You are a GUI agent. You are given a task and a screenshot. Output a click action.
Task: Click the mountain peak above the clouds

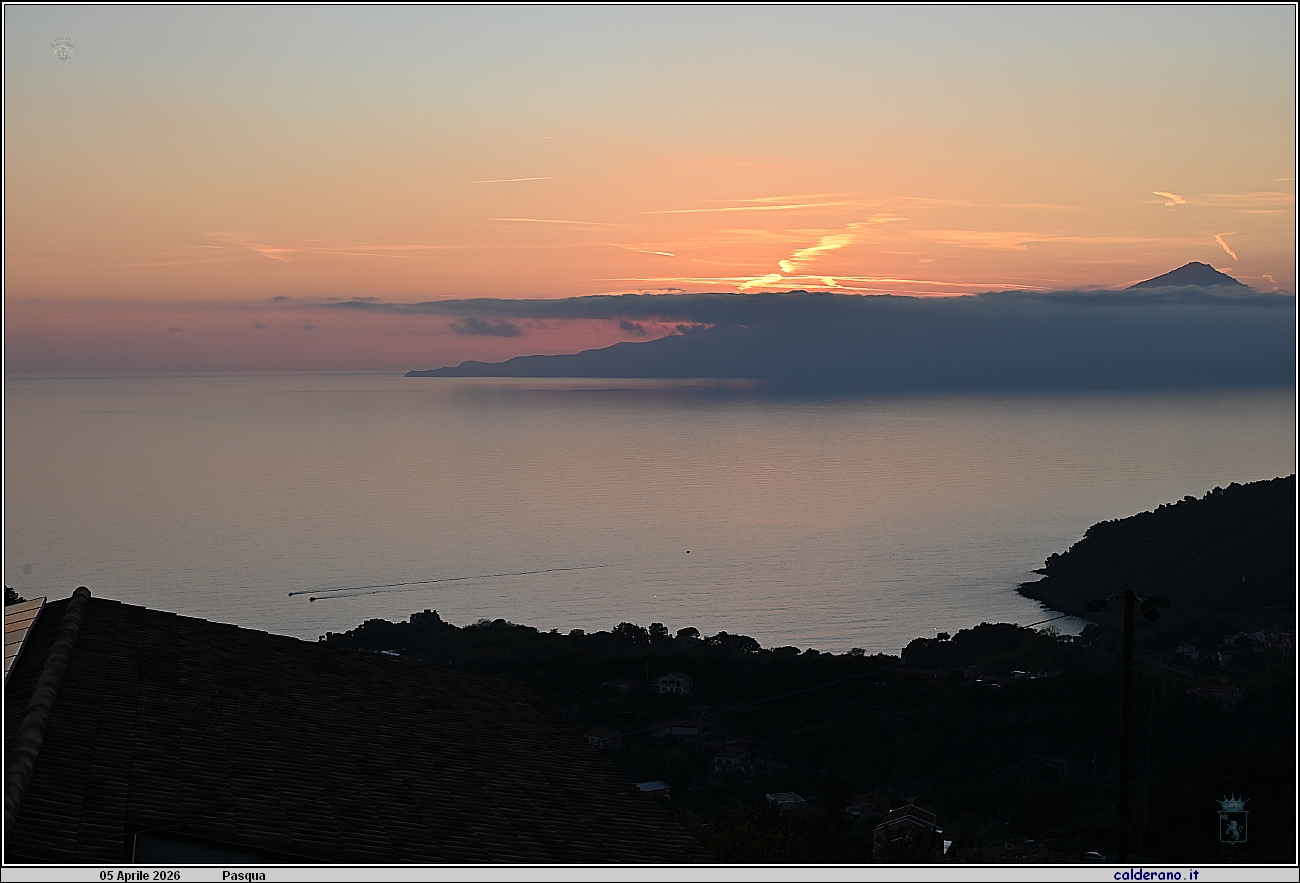(x=1188, y=274)
